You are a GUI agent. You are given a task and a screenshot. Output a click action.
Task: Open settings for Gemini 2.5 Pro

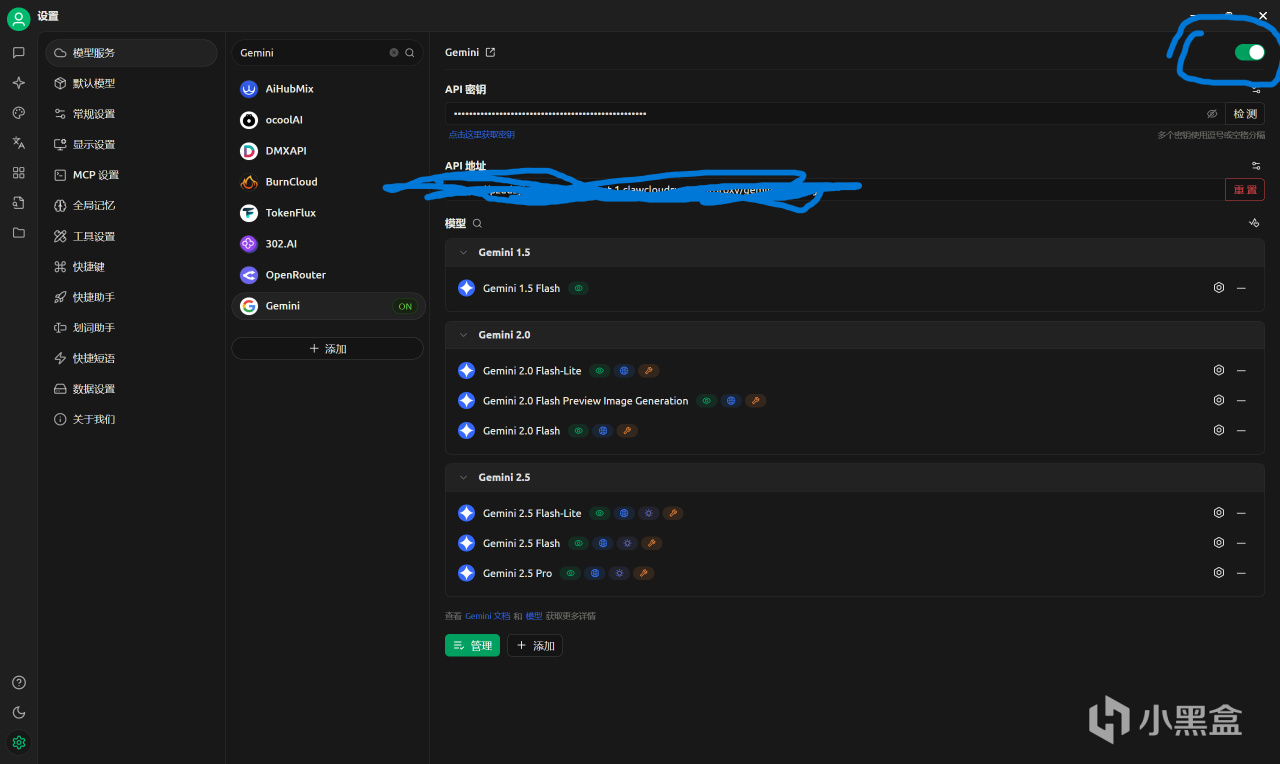pos(1219,573)
